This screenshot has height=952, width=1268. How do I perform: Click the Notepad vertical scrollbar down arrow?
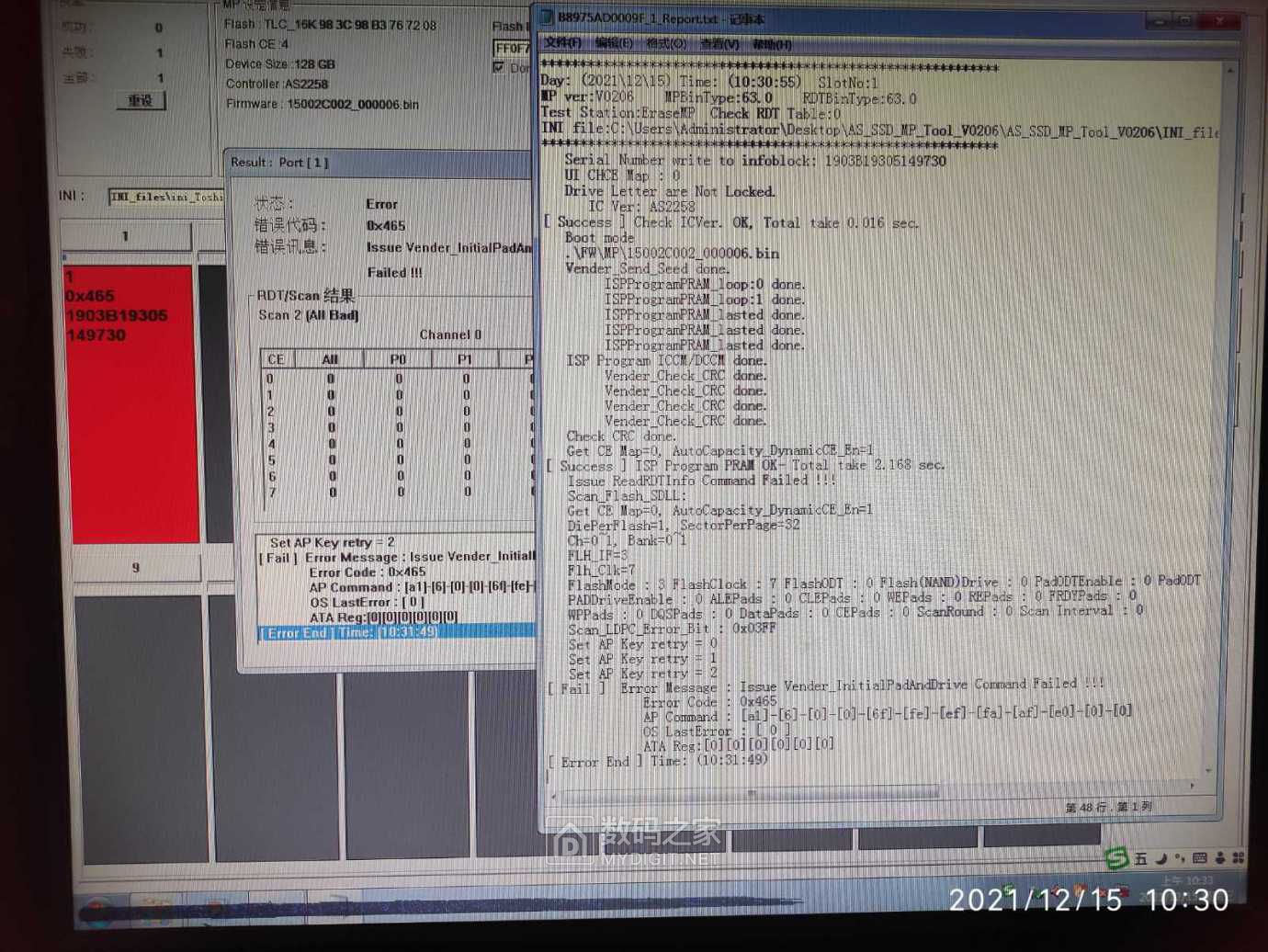1208,770
